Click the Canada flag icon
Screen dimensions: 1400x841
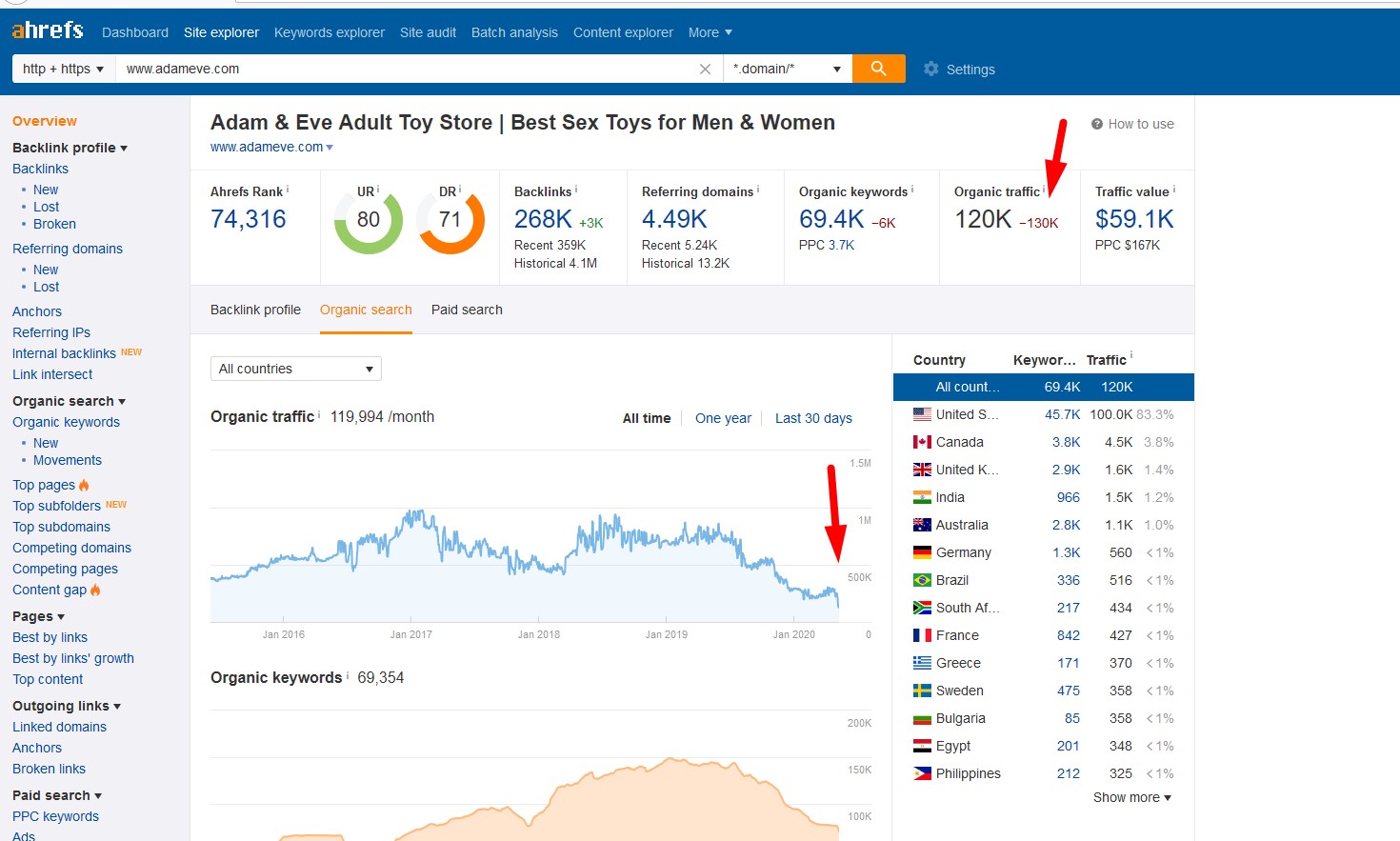pyautogui.click(x=922, y=442)
